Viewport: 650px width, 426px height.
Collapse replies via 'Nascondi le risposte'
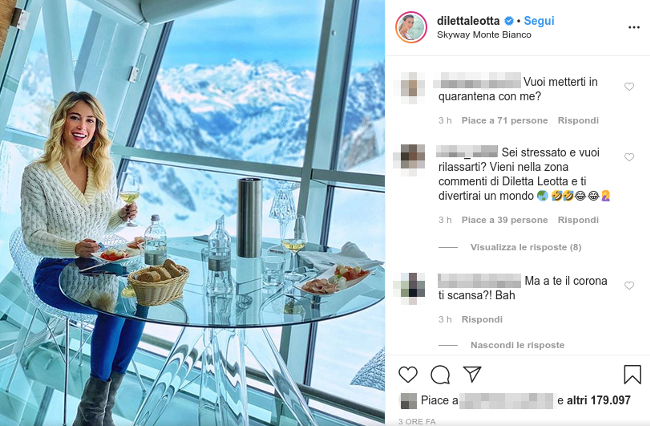[517, 345]
